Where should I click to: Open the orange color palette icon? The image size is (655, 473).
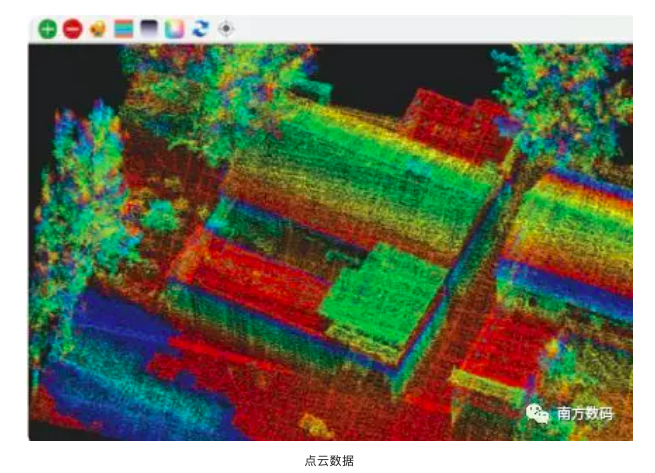point(98,29)
